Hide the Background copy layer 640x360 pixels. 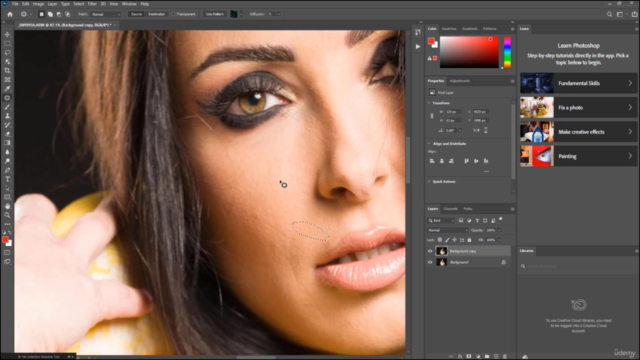click(430, 251)
